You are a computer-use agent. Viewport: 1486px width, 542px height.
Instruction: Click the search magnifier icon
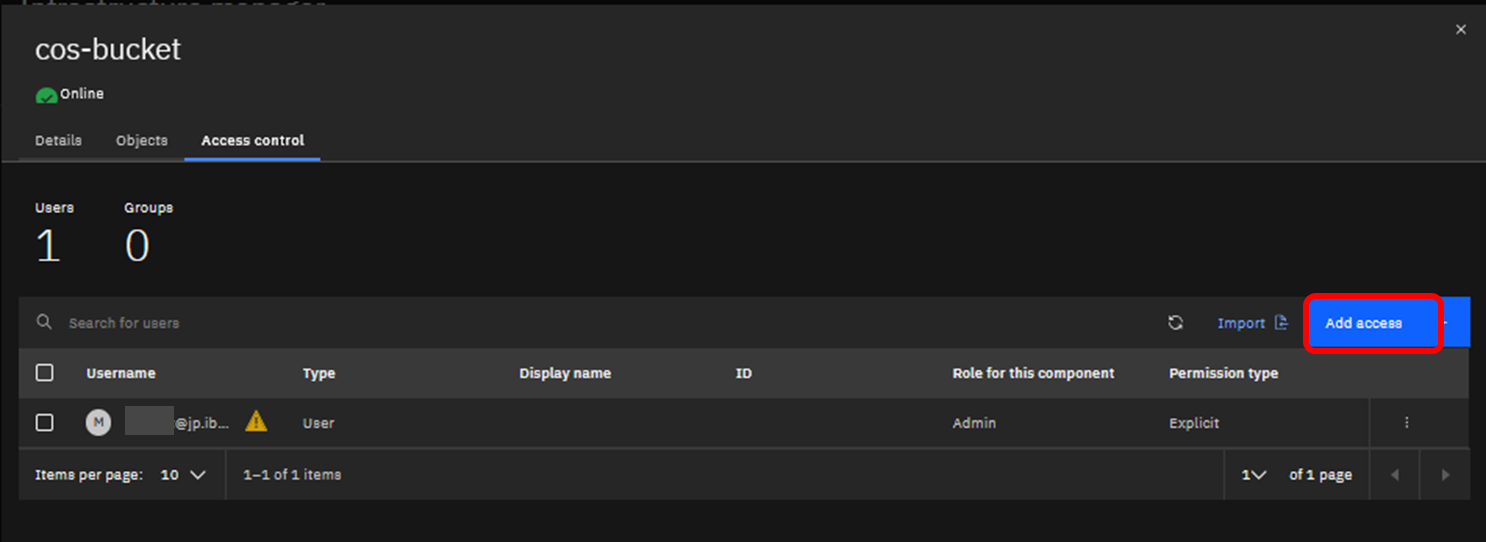click(44, 323)
